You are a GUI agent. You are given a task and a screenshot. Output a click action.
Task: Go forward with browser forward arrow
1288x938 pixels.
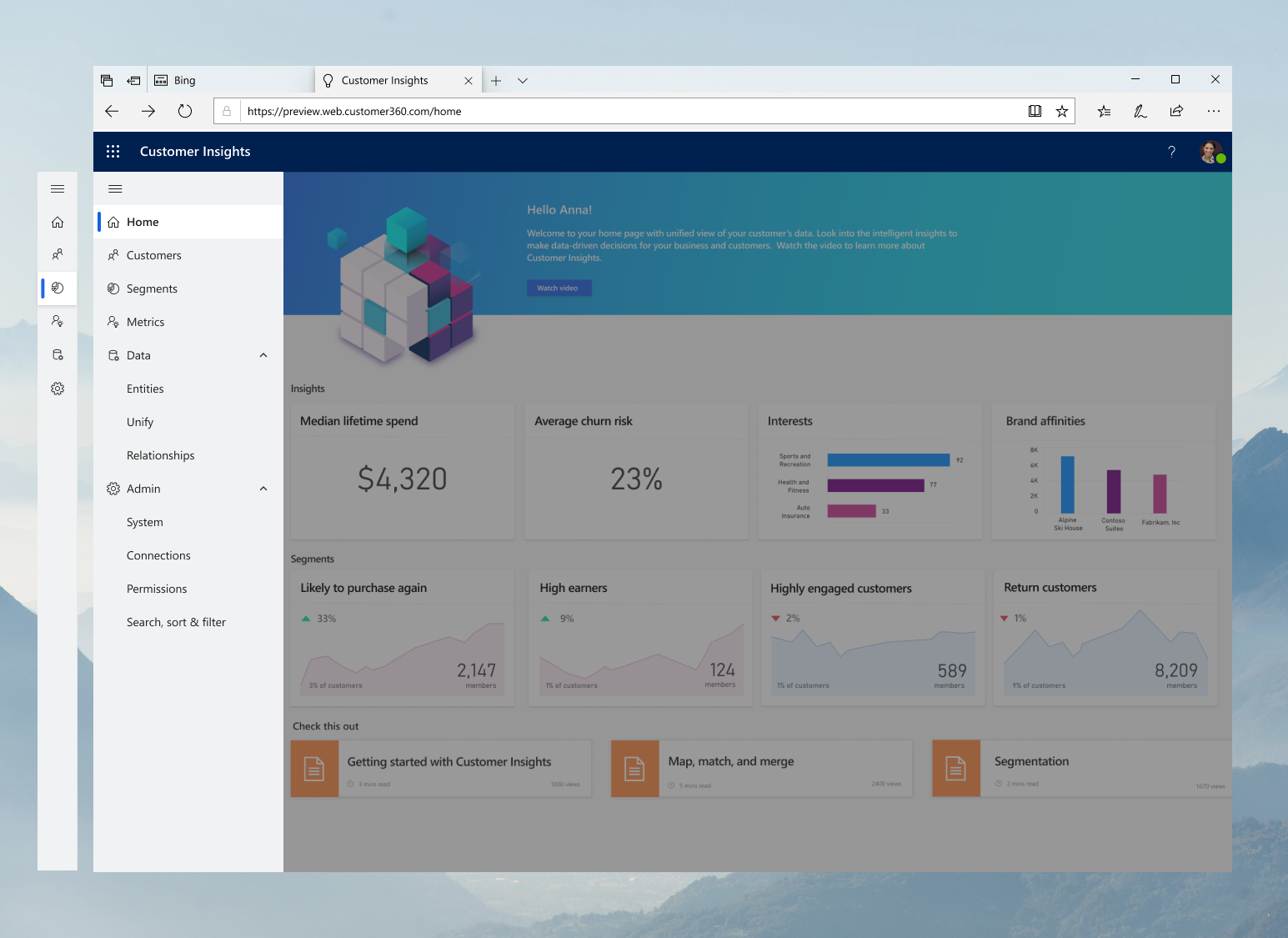[x=148, y=111]
